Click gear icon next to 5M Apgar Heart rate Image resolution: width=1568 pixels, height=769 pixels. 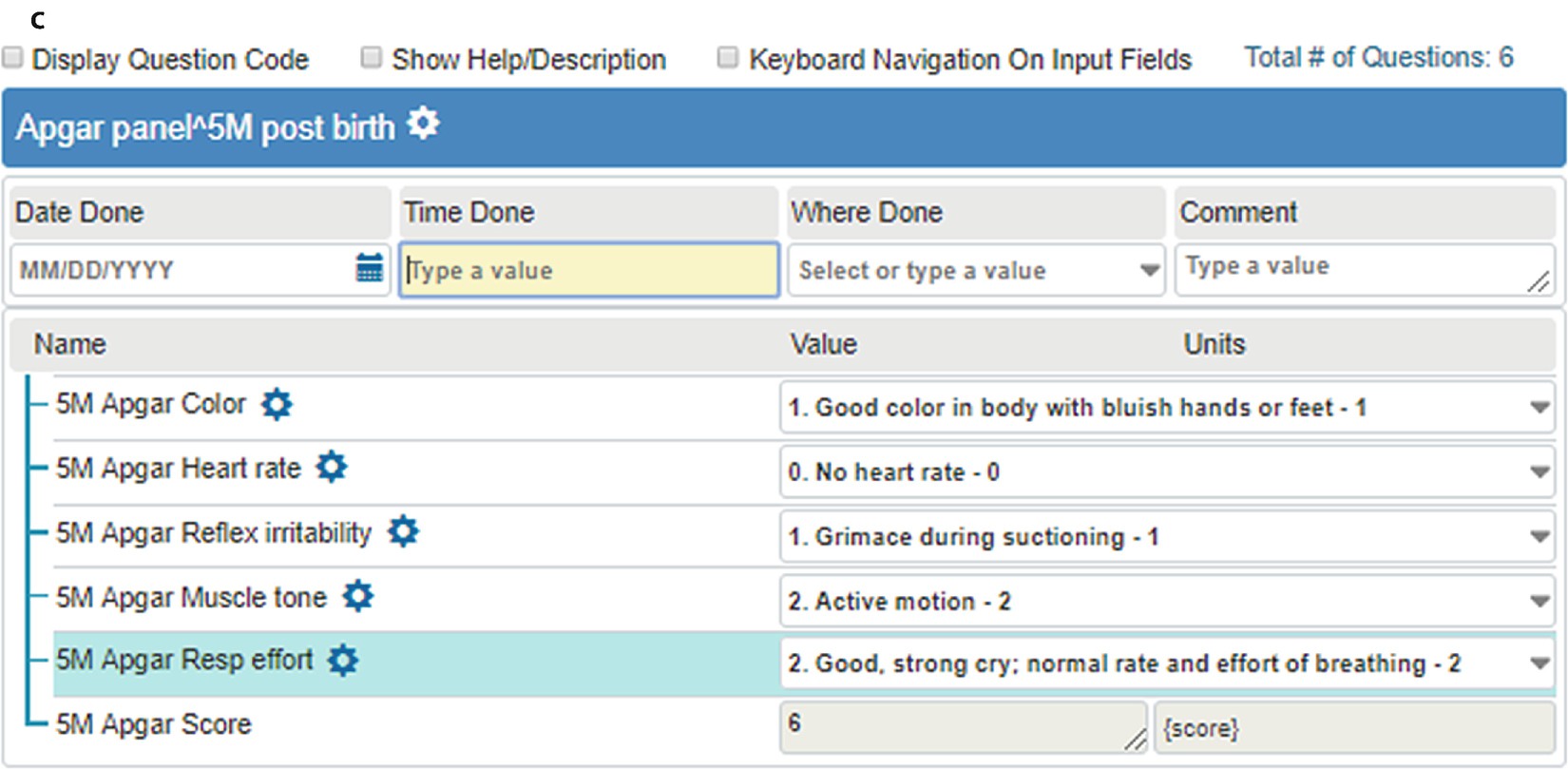332,468
